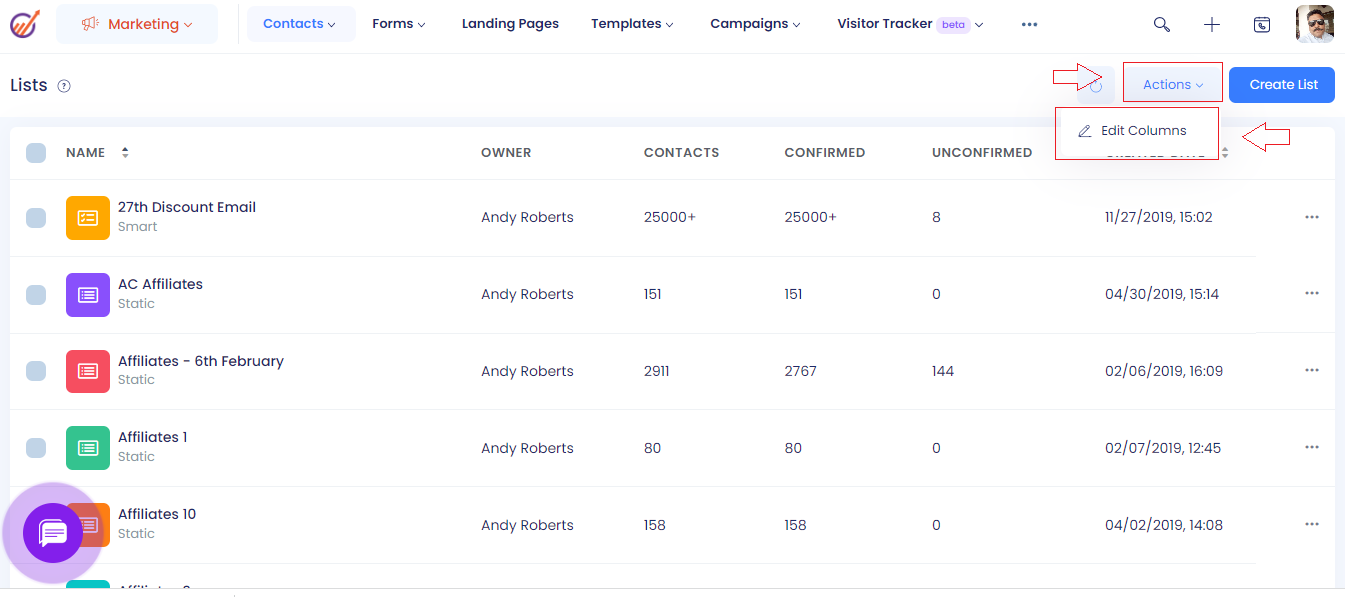The width and height of the screenshot is (1345, 597).
Task: Click the 27th Discount Email list icon
Action: tap(88, 217)
